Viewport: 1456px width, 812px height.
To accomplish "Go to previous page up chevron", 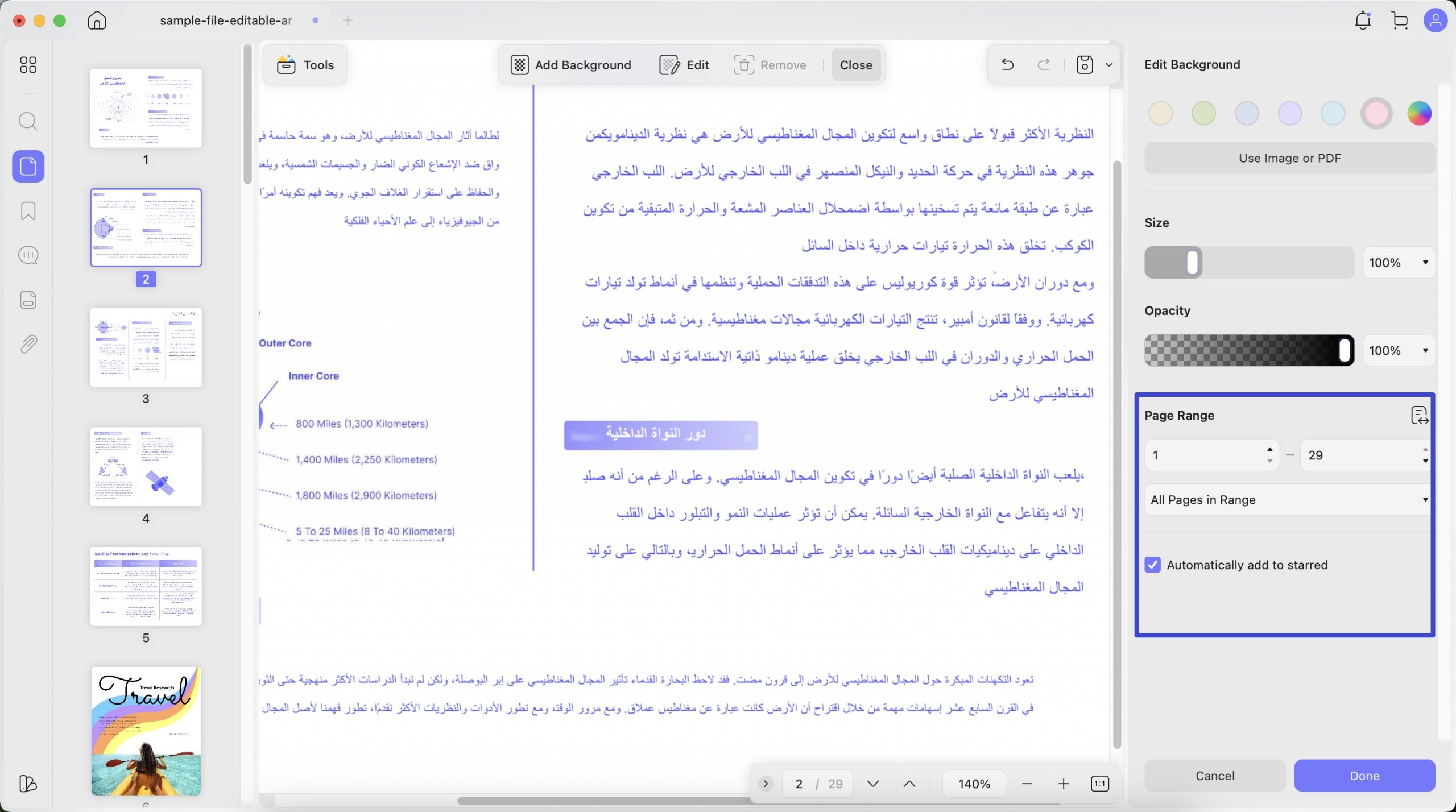I will (909, 784).
